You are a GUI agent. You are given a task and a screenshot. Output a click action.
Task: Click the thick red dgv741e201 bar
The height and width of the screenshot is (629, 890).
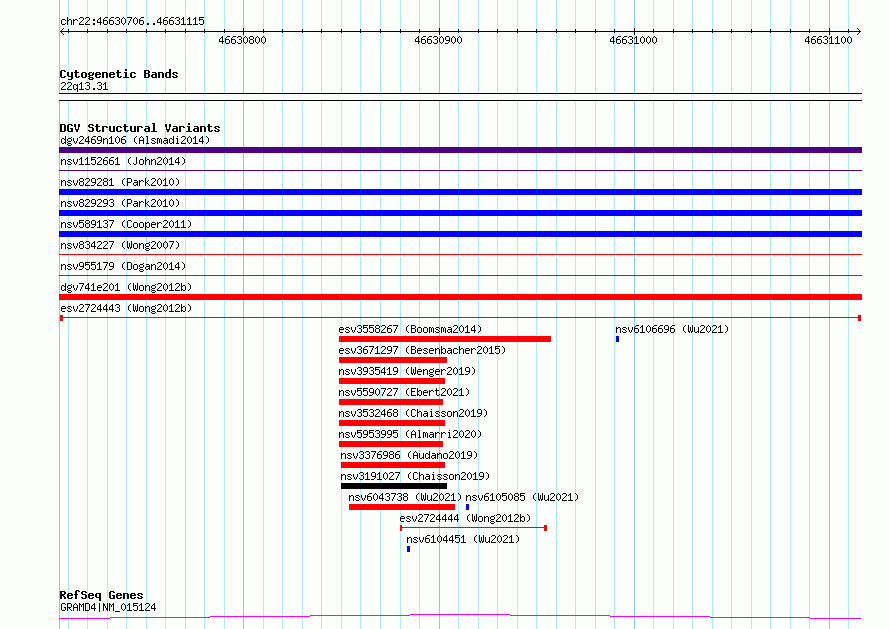point(460,297)
